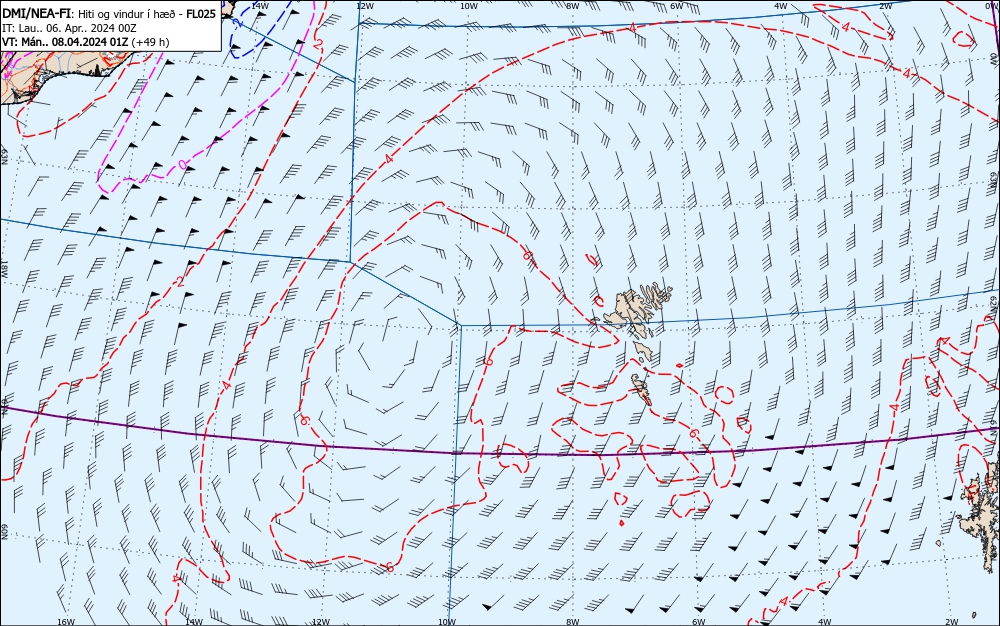Click the '12W' longitude label along the top edge
The image size is (1000, 626).
[364, 6]
